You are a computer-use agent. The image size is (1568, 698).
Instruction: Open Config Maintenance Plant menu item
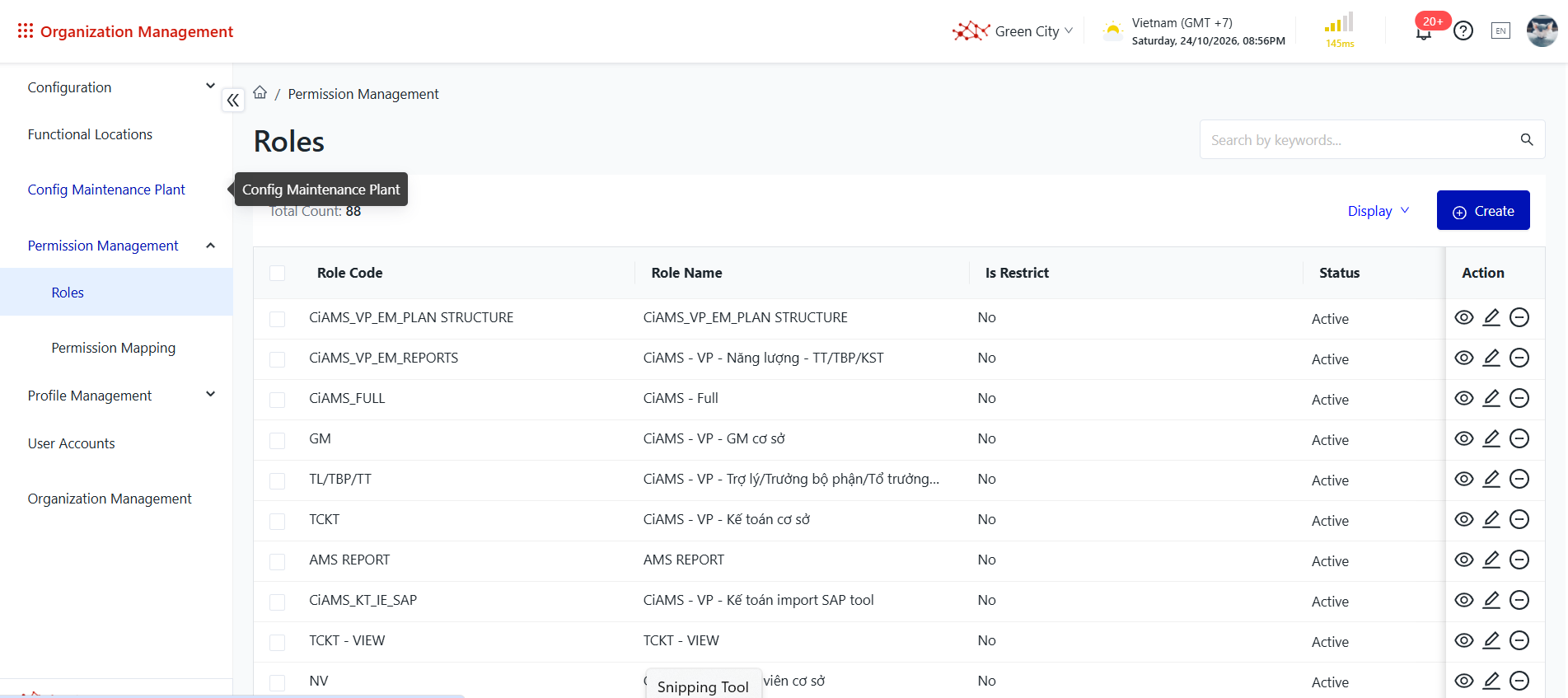click(x=106, y=190)
